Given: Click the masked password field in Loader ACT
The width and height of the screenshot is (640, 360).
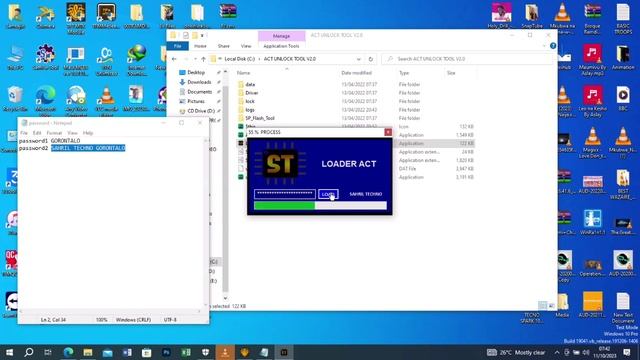Looking at the screenshot, I should click(x=284, y=194).
